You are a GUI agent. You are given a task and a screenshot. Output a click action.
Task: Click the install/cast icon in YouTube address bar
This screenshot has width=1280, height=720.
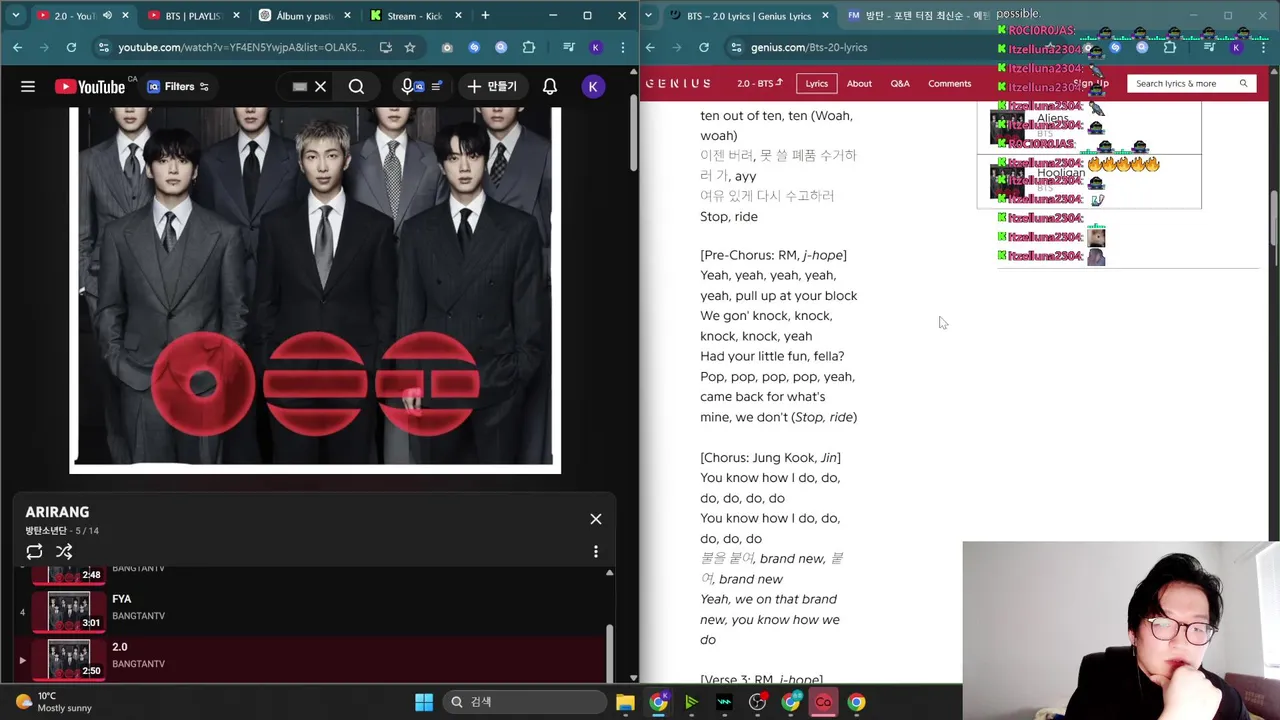tap(386, 47)
